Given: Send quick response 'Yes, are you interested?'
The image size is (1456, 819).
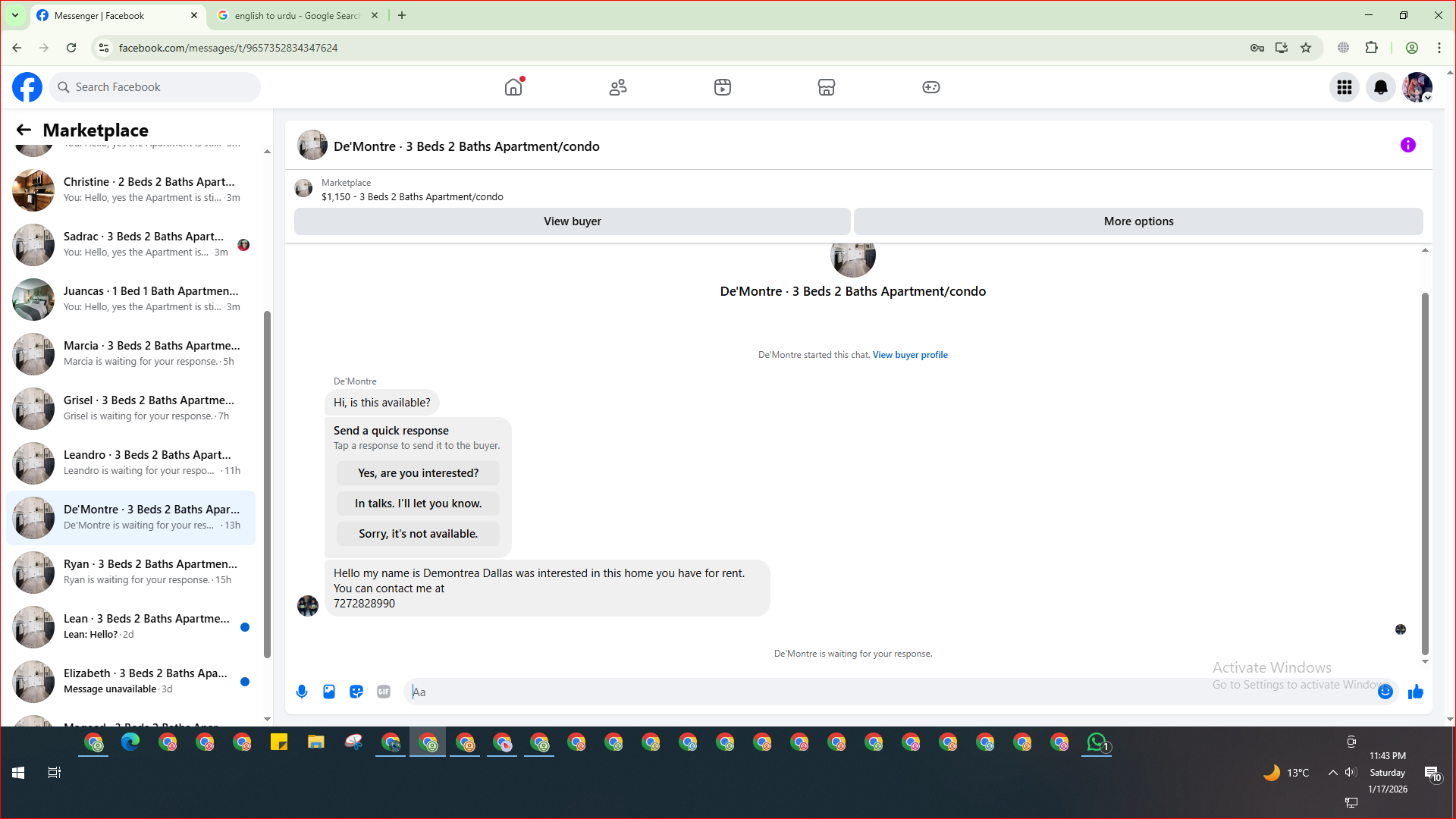Looking at the screenshot, I should pos(418,473).
